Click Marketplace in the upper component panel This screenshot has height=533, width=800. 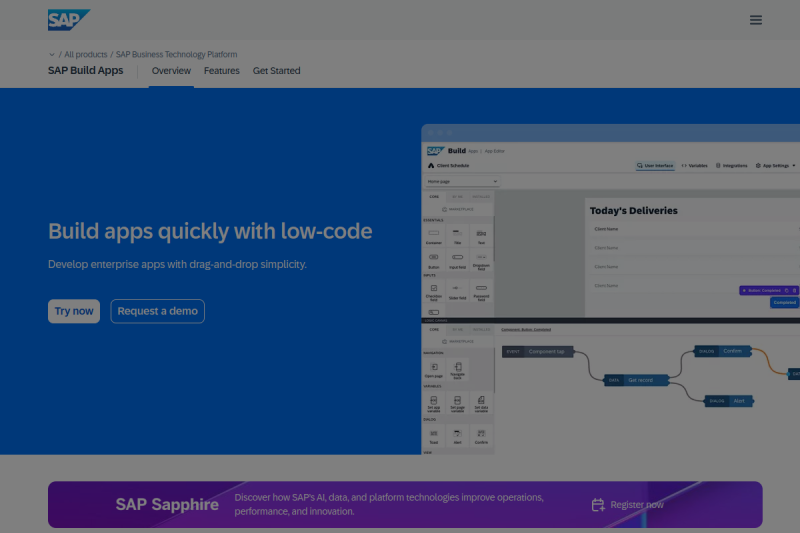458,209
